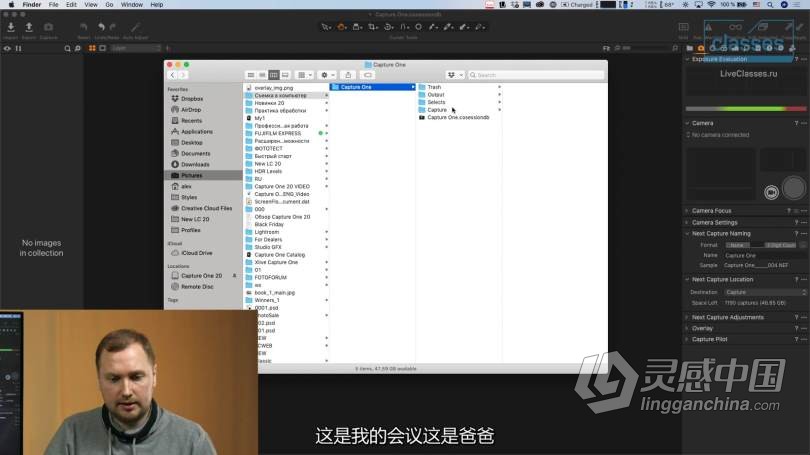Select the pointer cursor tool
Screen dimensions: 810x455
[326, 27]
